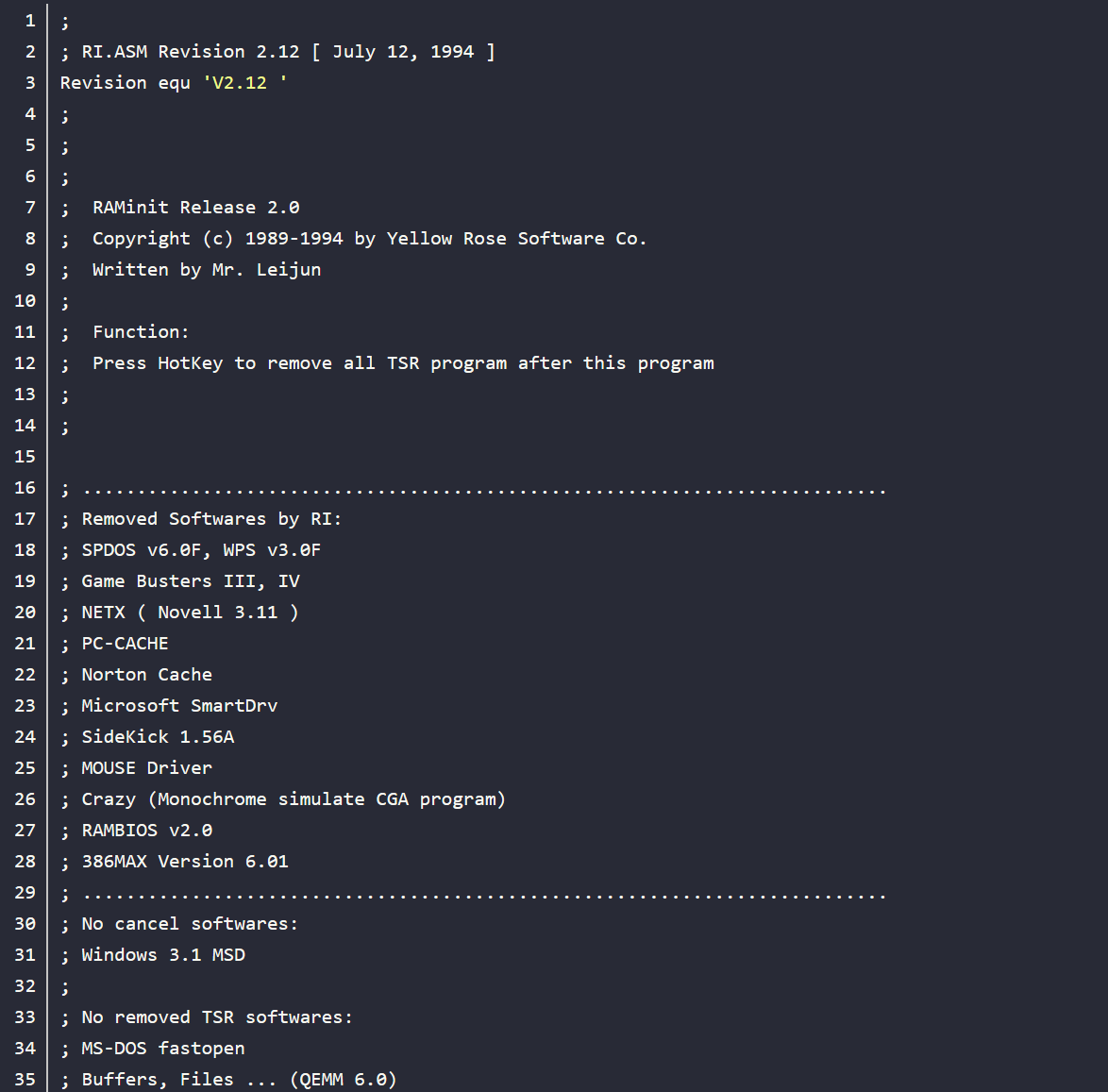Click the 'Function:' comment line
The height and width of the screenshot is (1092, 1108).
[x=140, y=332]
